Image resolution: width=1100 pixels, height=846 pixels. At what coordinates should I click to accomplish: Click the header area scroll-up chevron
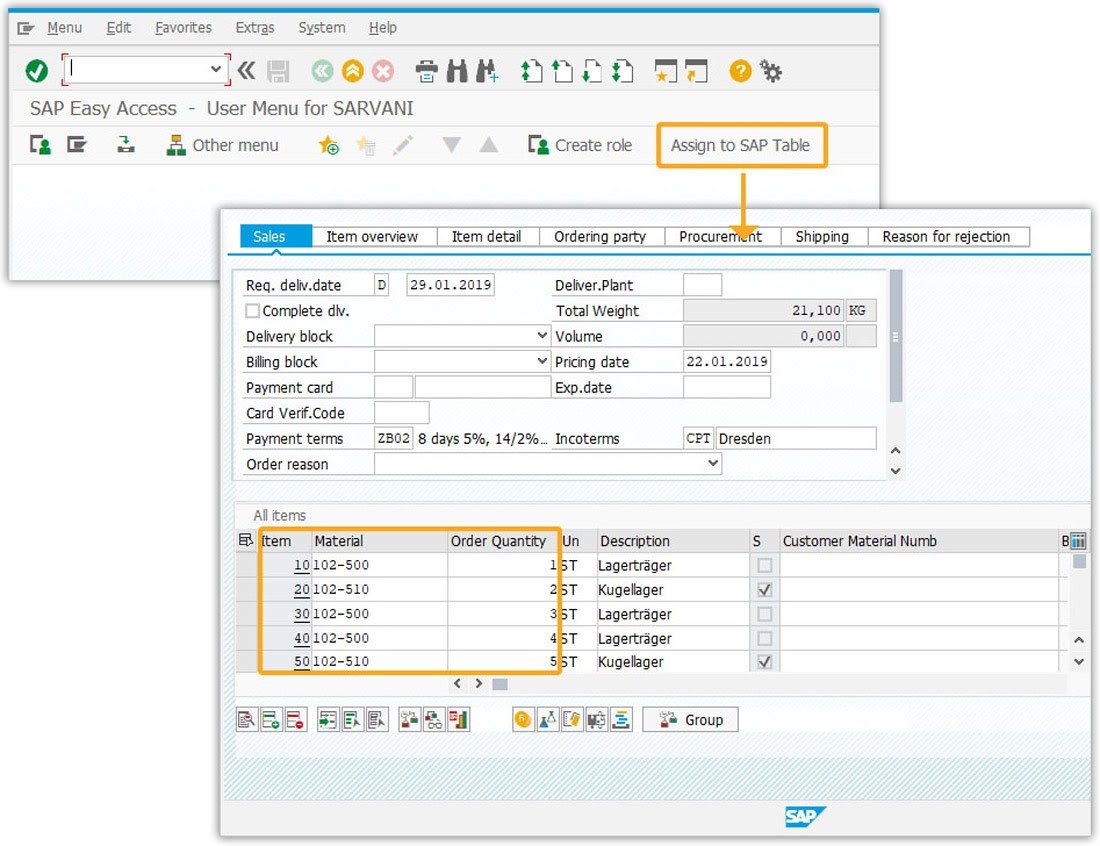[x=895, y=450]
